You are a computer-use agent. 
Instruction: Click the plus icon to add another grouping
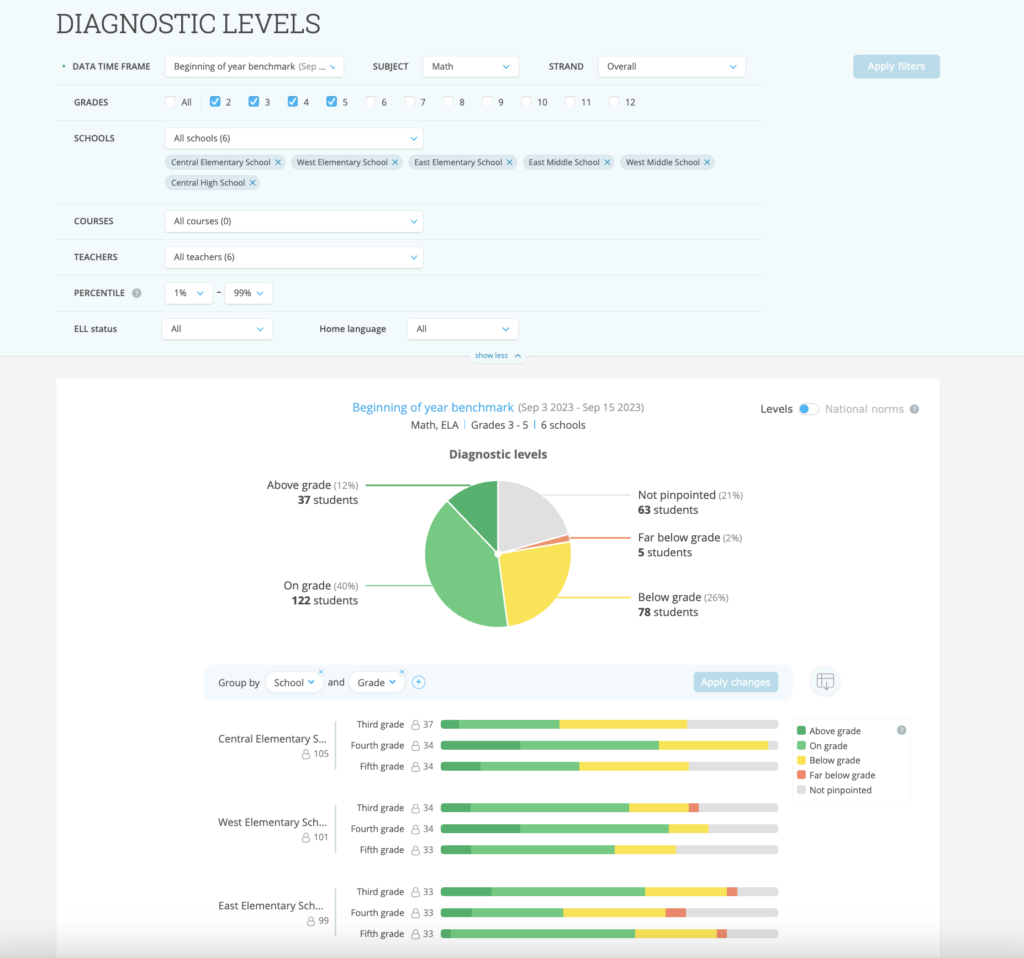coord(418,681)
